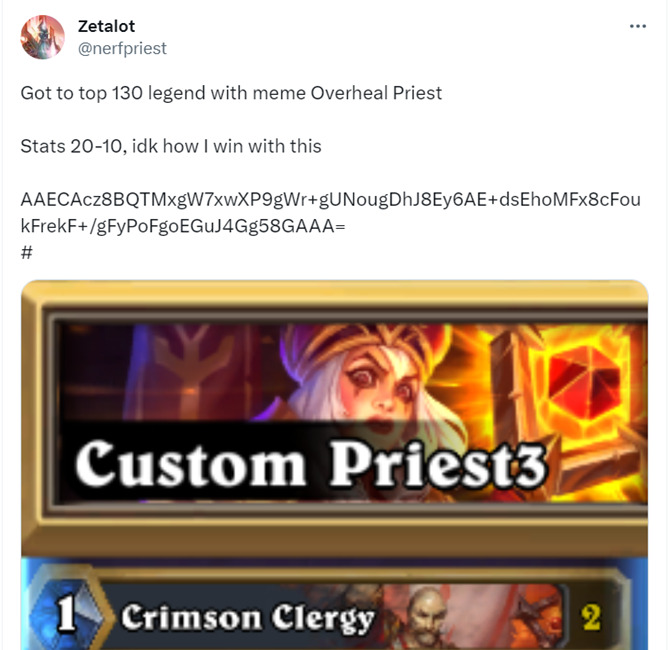Click the first line of the deck code
This screenshot has height=650, width=670.
[330, 200]
